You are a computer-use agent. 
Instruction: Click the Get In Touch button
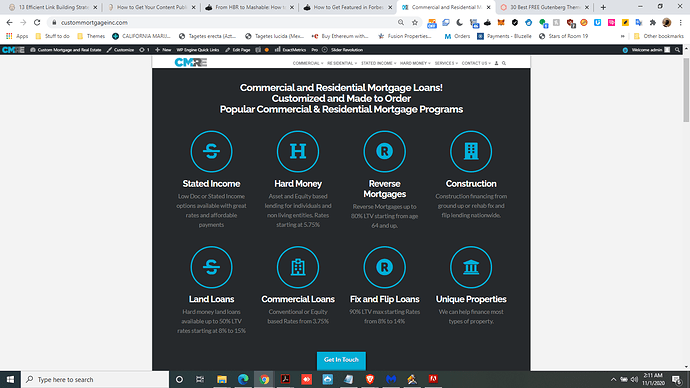pos(341,360)
